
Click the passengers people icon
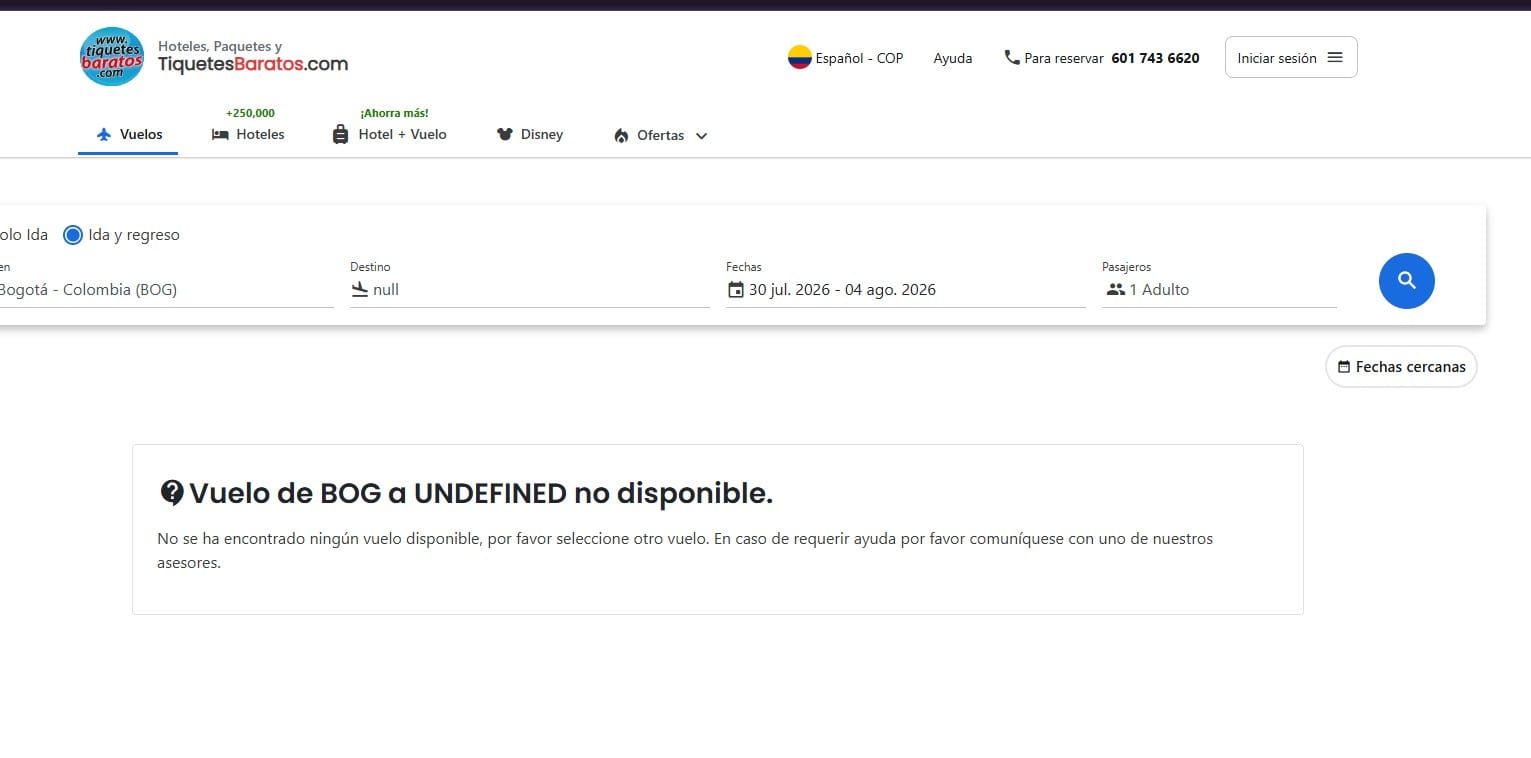[x=1116, y=290]
